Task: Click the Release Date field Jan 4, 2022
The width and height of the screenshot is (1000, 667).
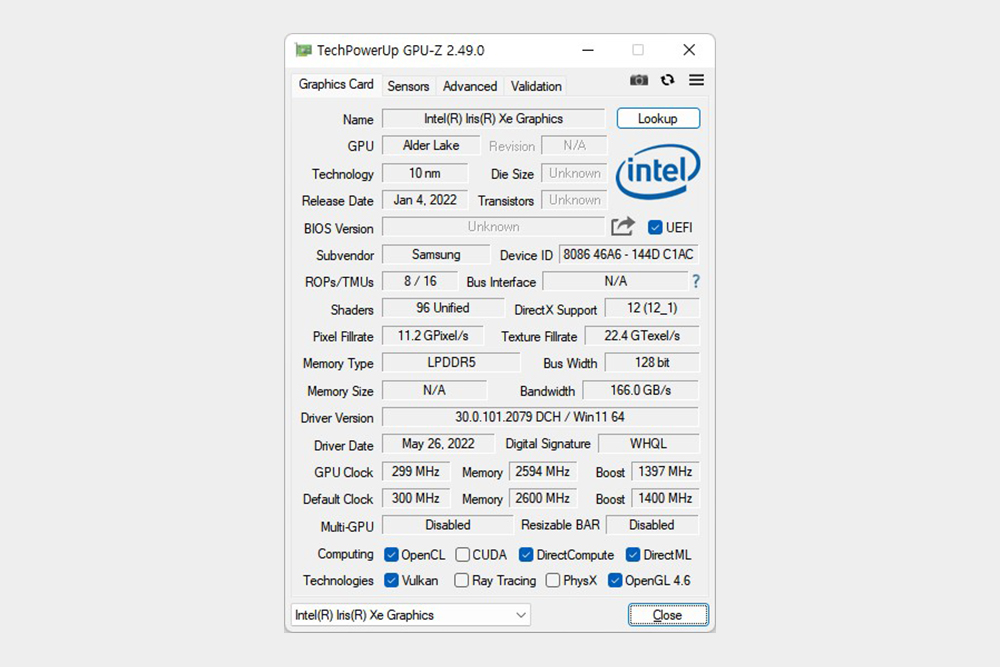Action: [x=425, y=200]
